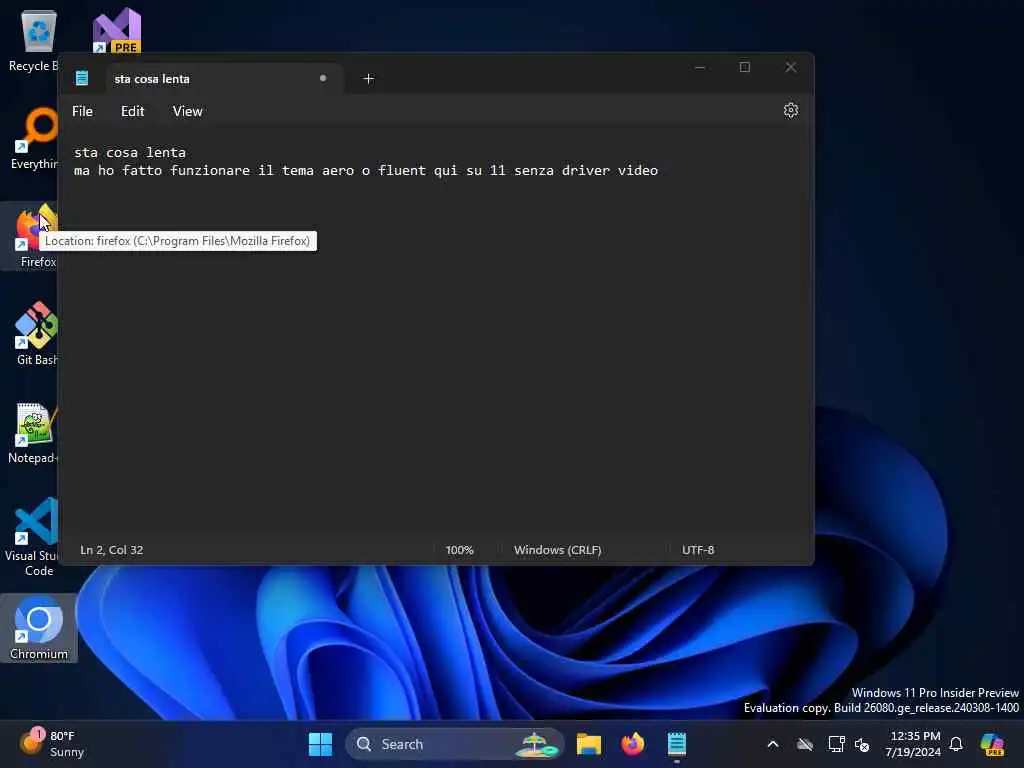
Task: Click the Windows (CRLF) line ending entry
Action: (557, 550)
